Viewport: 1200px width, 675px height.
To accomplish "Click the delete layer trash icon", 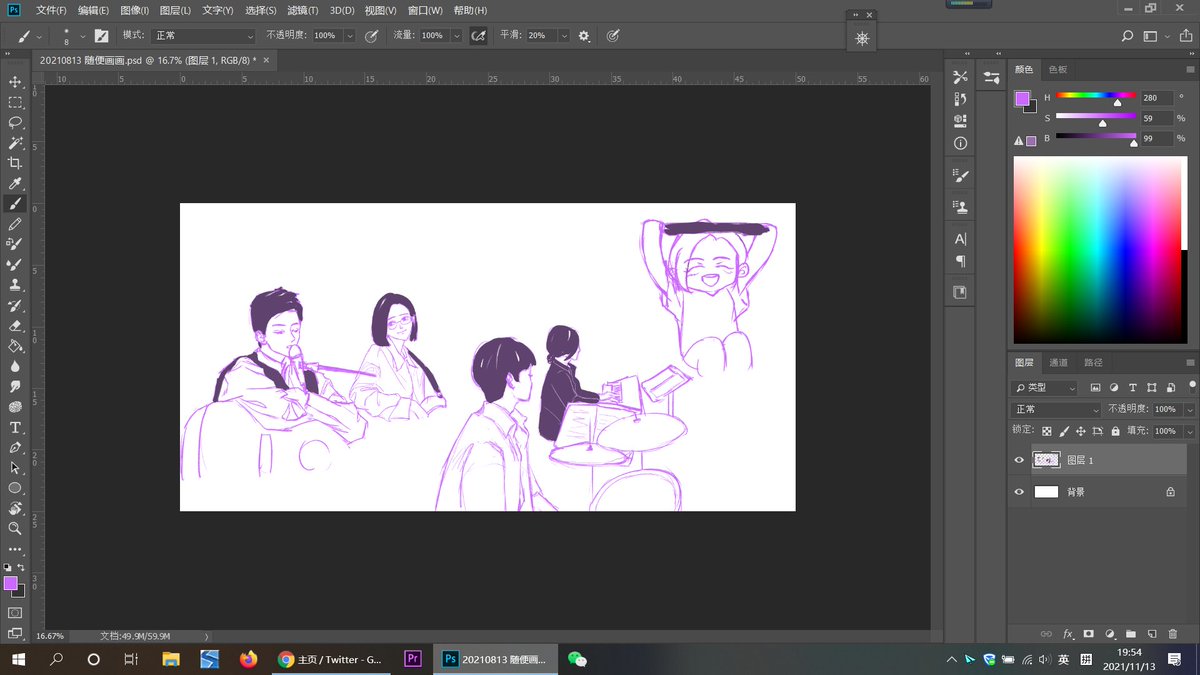I will pyautogui.click(x=1173, y=634).
